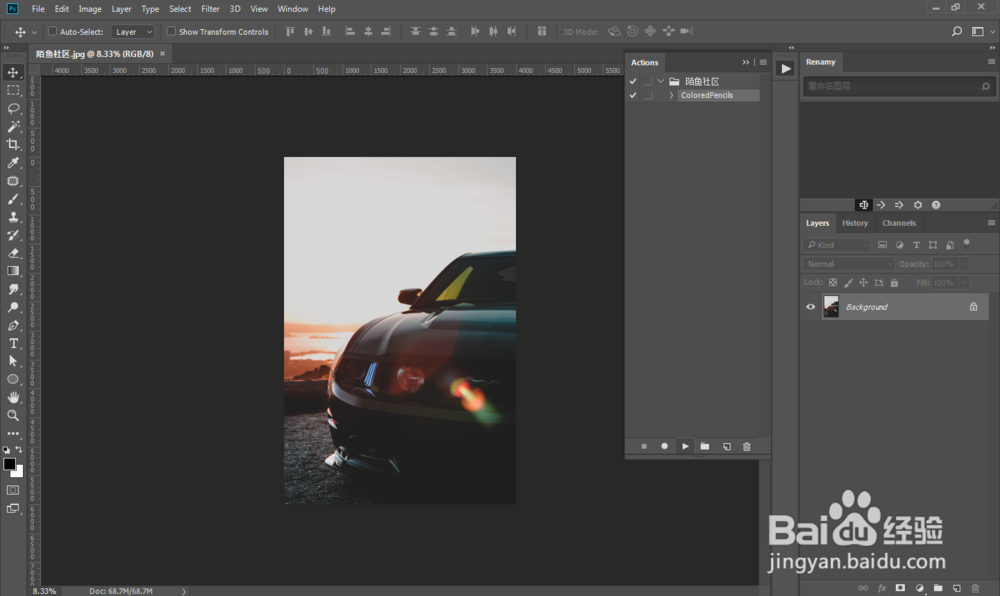Create new action icon
The width and height of the screenshot is (1000, 596).
click(726, 446)
